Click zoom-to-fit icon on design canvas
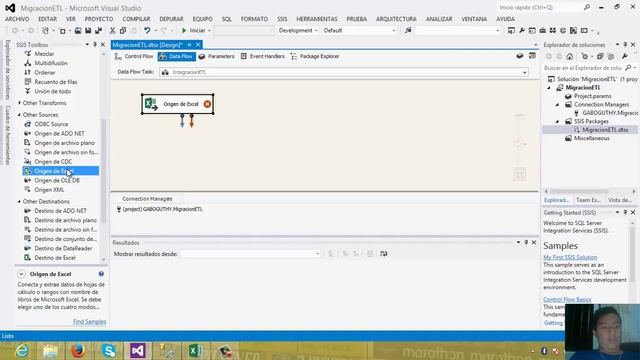This screenshot has height=360, width=640. [520, 175]
